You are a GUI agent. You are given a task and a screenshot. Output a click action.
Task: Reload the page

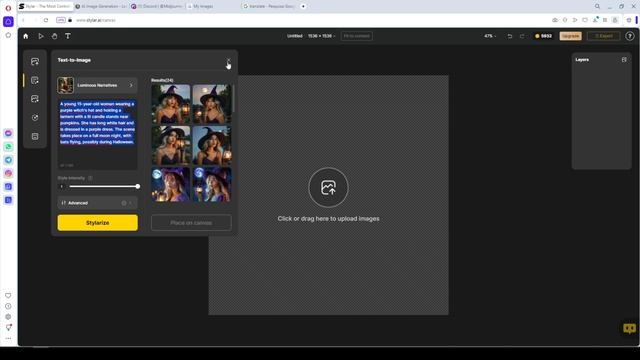(46, 20)
